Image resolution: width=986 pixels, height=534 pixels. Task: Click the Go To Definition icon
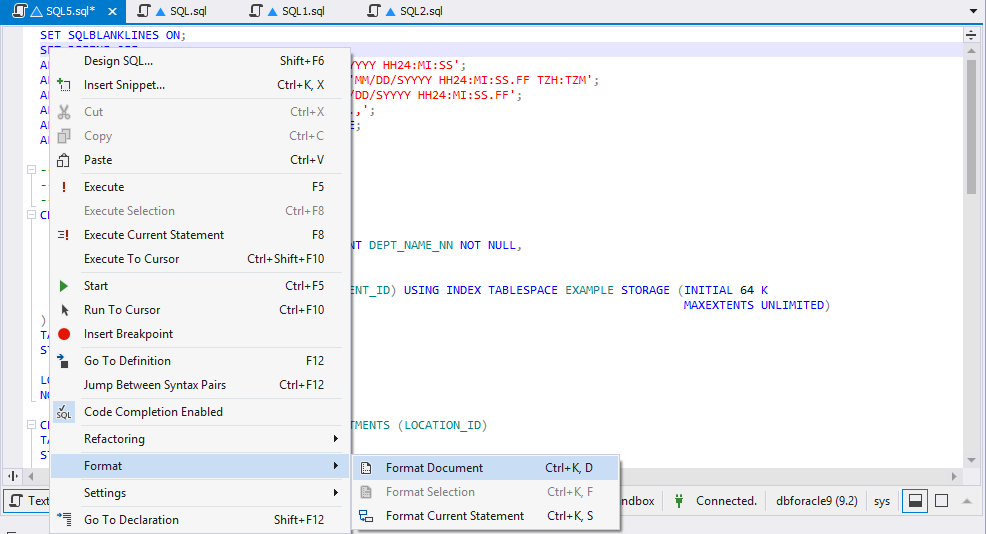pos(63,360)
